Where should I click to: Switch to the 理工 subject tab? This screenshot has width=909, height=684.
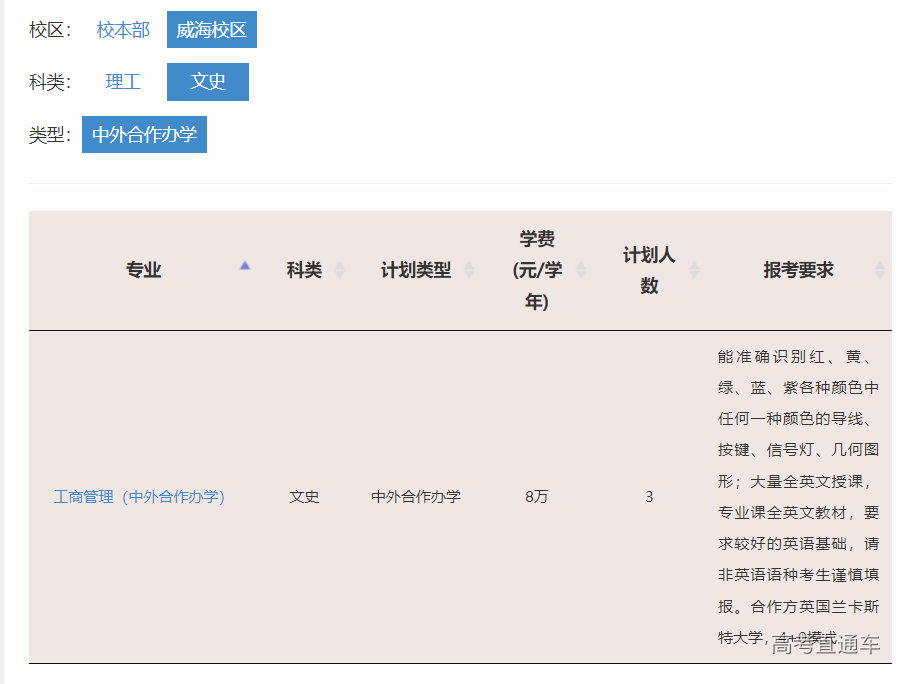123,81
